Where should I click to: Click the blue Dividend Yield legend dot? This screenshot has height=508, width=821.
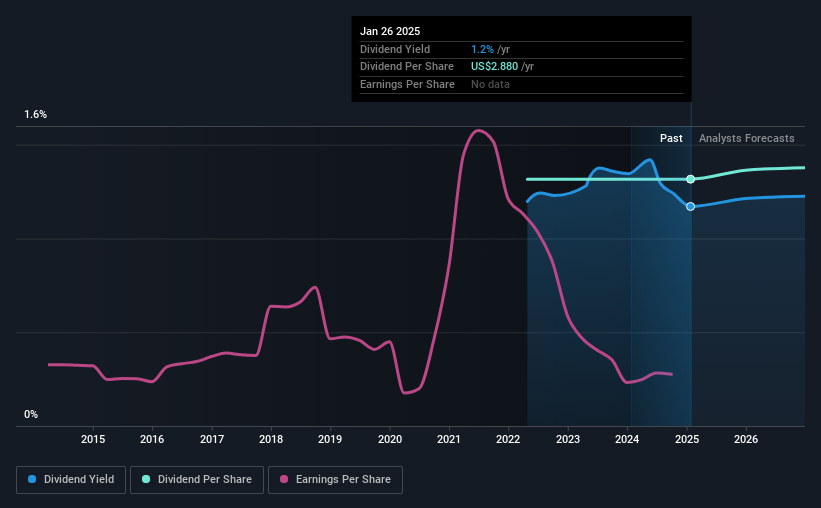point(32,479)
